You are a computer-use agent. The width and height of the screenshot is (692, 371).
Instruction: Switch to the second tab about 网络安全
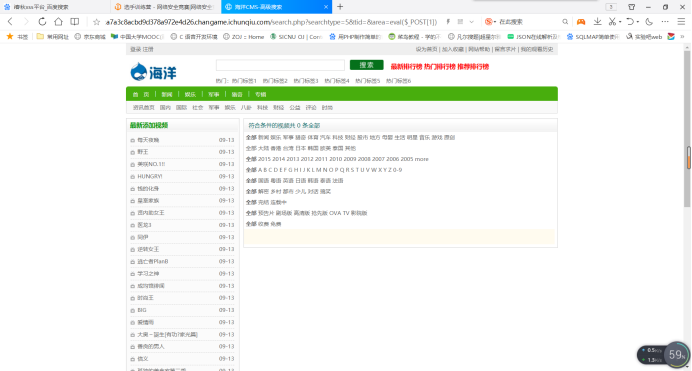pyautogui.click(x=165, y=7)
